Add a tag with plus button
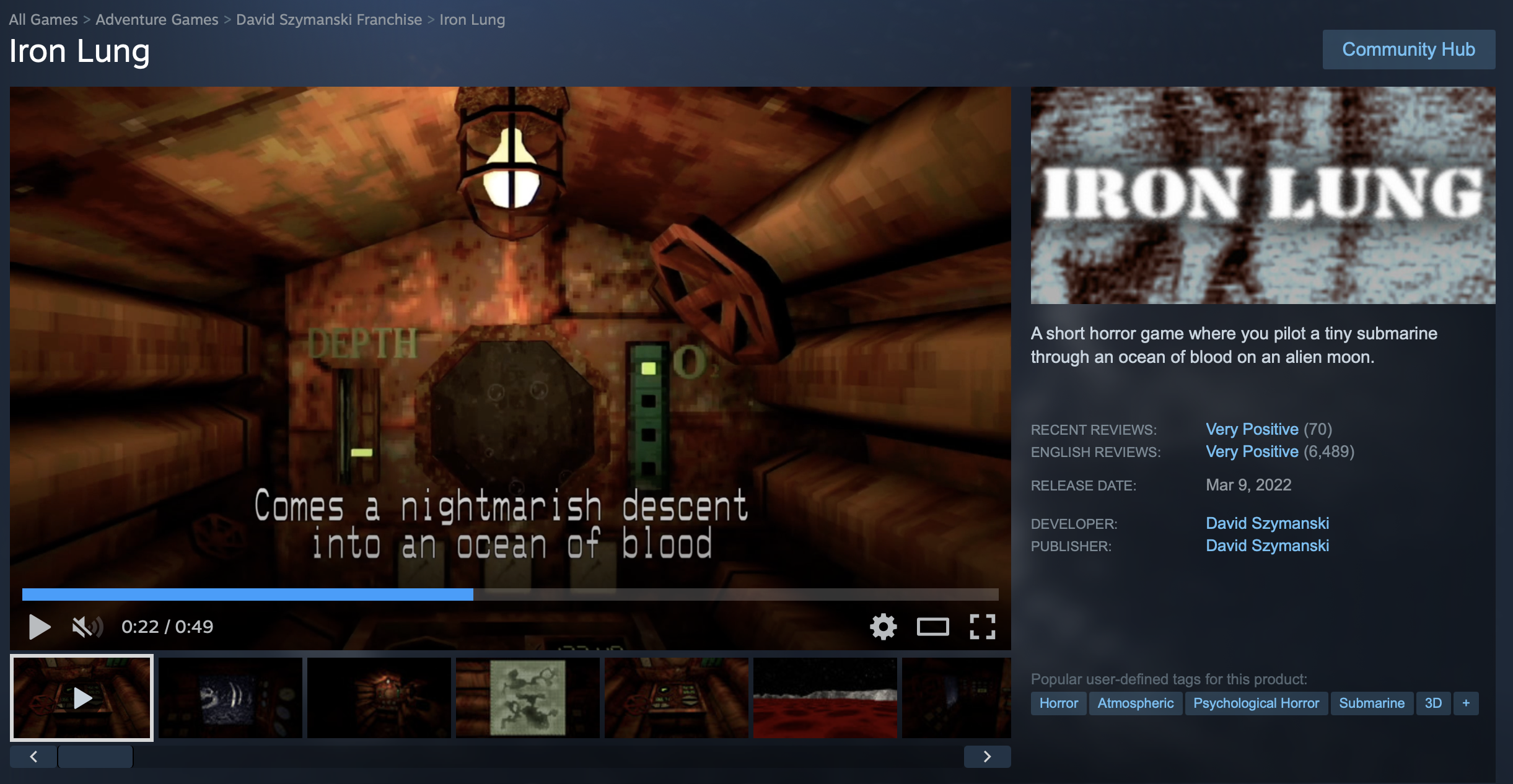 pyautogui.click(x=1465, y=703)
